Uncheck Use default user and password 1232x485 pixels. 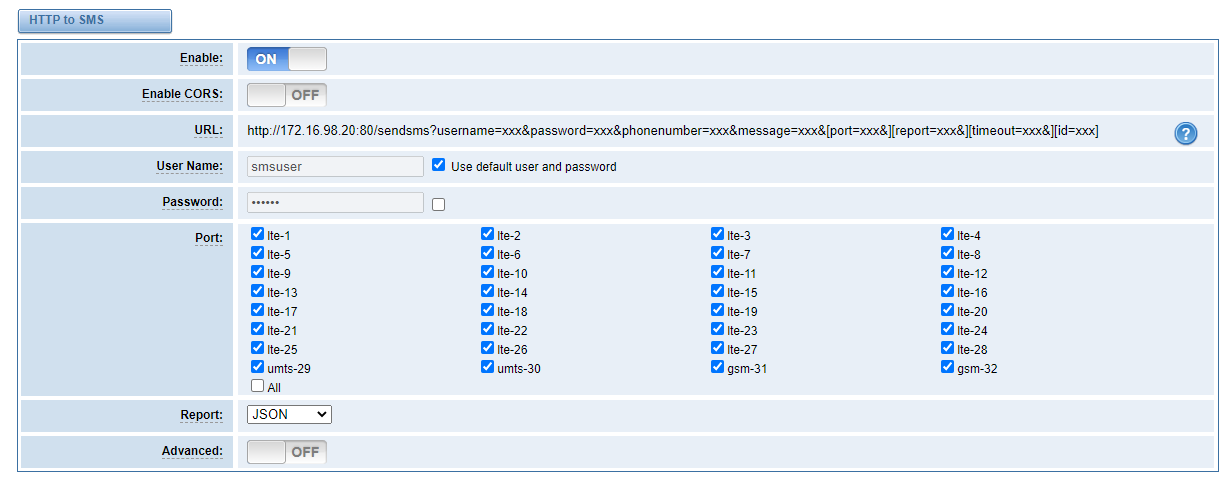pos(438,166)
